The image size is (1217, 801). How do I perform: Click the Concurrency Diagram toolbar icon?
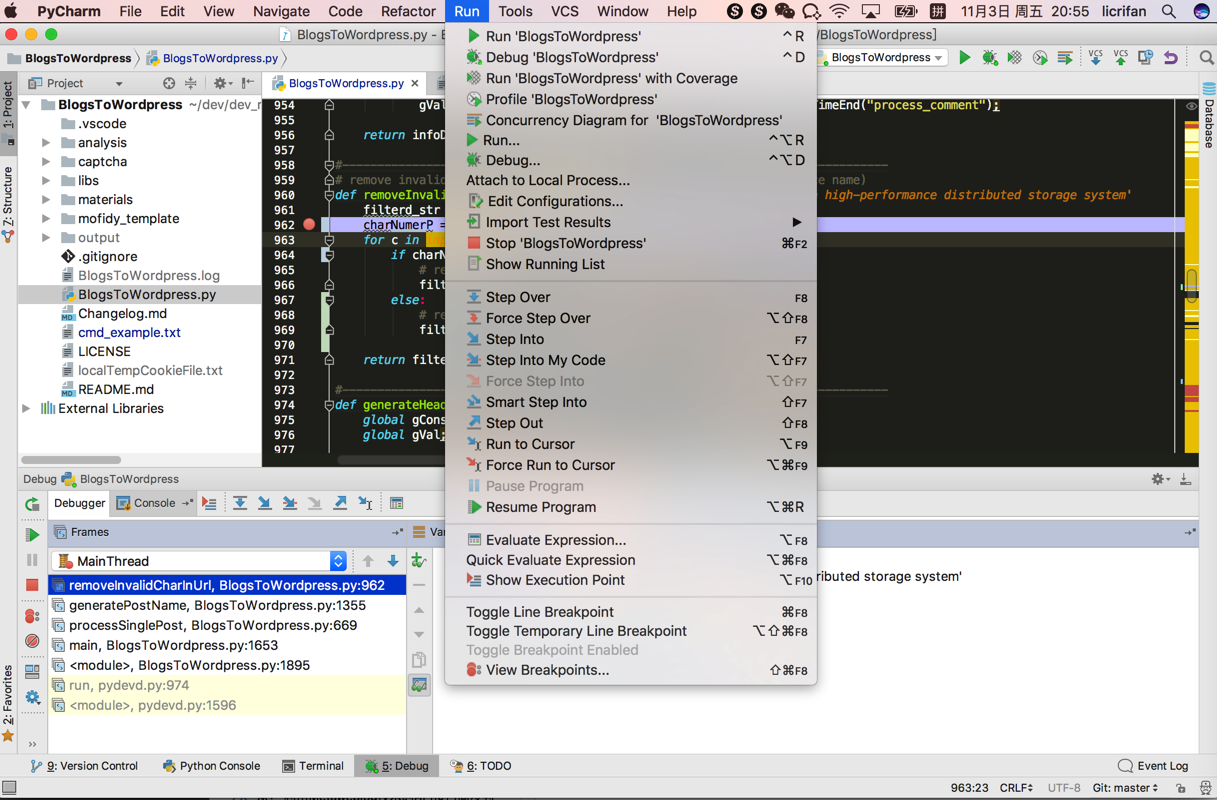(1065, 58)
